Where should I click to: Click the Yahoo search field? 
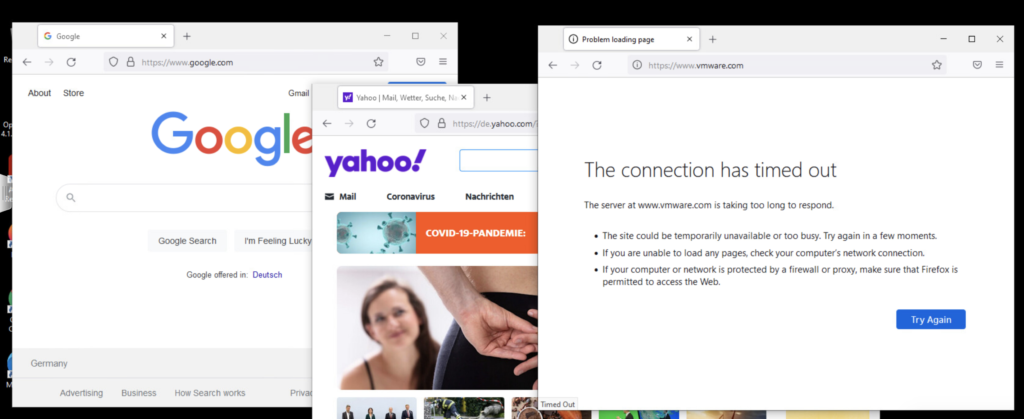click(x=499, y=161)
